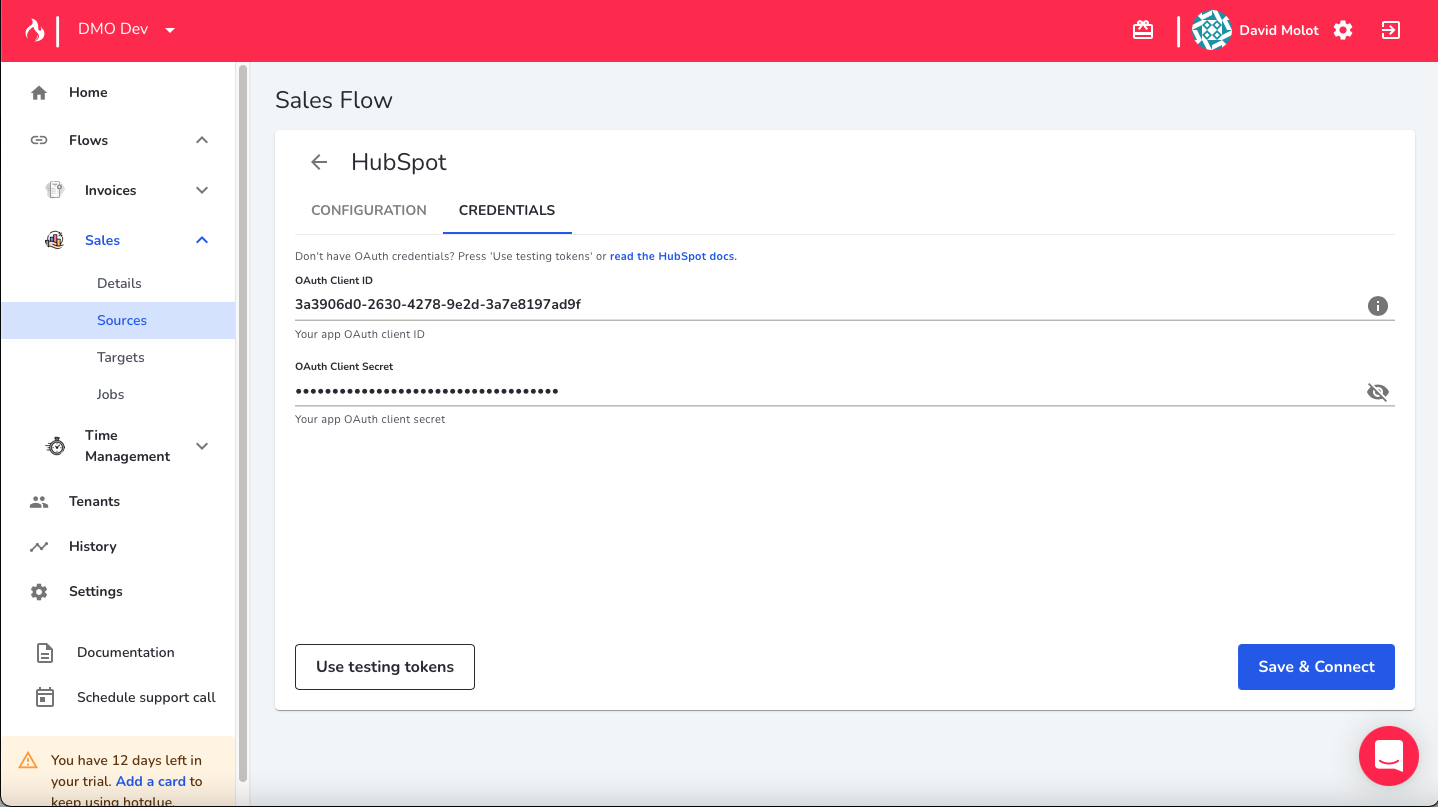
Task: Click the Home house icon
Action: 39,93
